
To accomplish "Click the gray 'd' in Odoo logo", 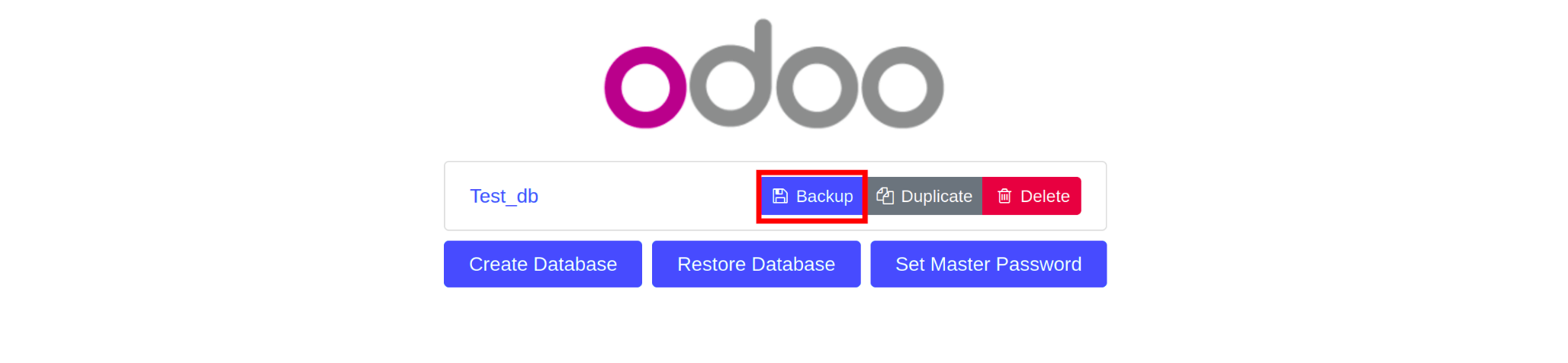I will coord(731,73).
